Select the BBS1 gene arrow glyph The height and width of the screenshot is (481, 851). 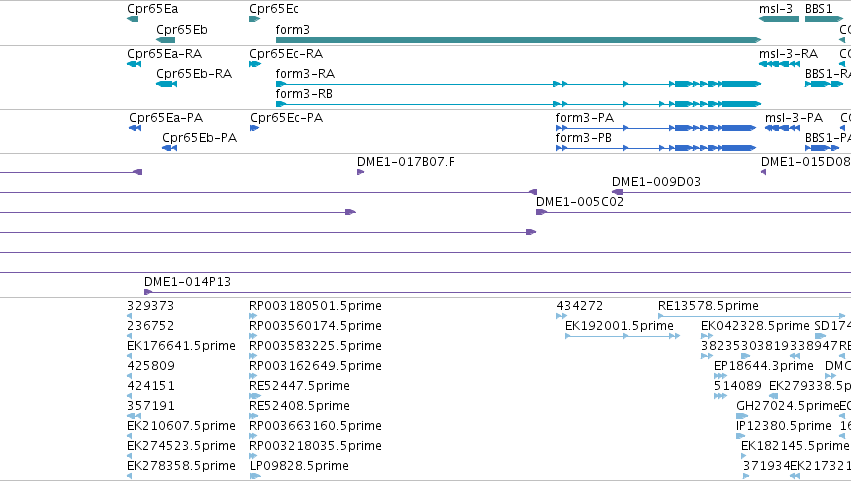click(x=824, y=19)
